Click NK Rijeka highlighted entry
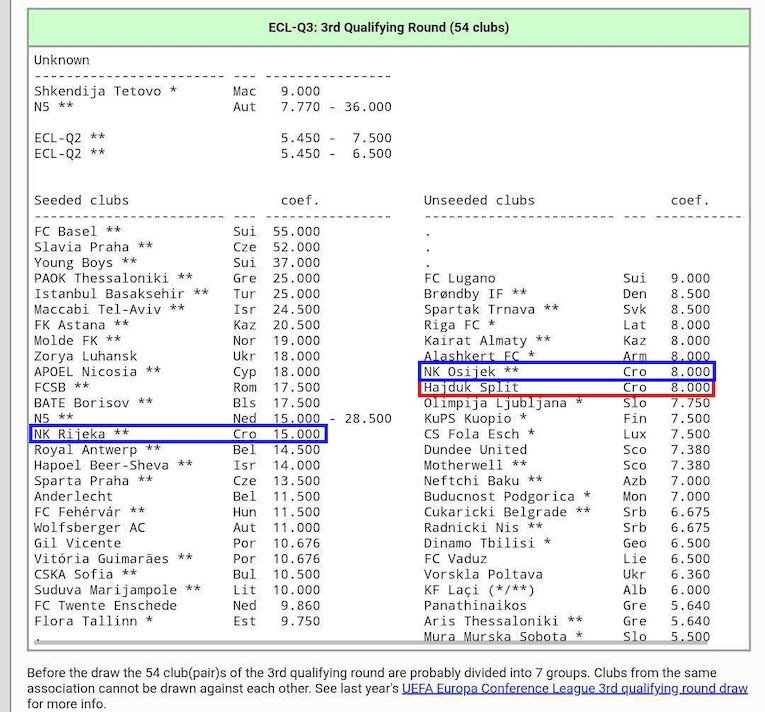Image resolution: width=765 pixels, height=712 pixels. [178, 434]
